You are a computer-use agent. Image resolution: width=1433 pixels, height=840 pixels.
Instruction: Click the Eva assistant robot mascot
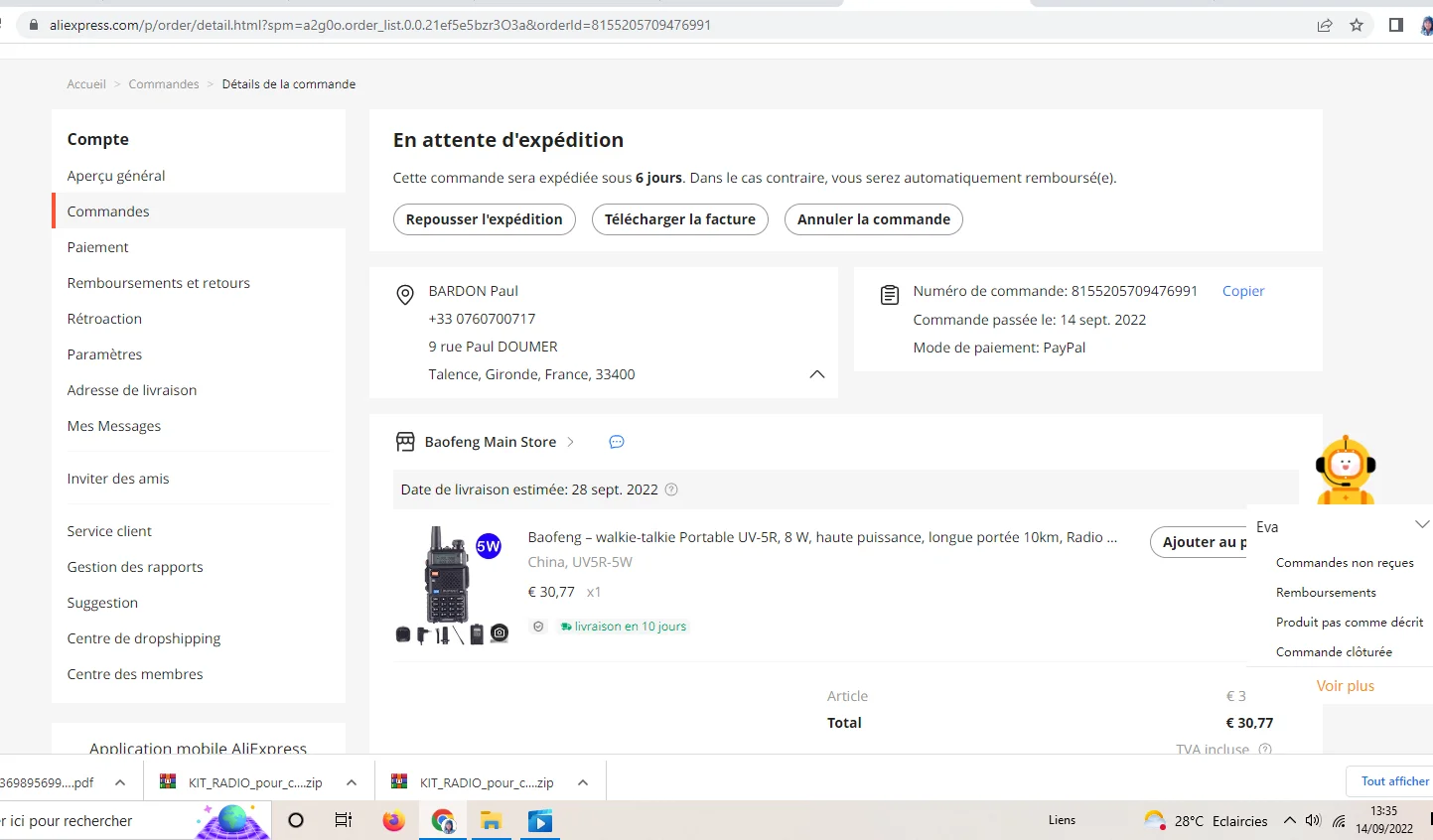click(1346, 470)
